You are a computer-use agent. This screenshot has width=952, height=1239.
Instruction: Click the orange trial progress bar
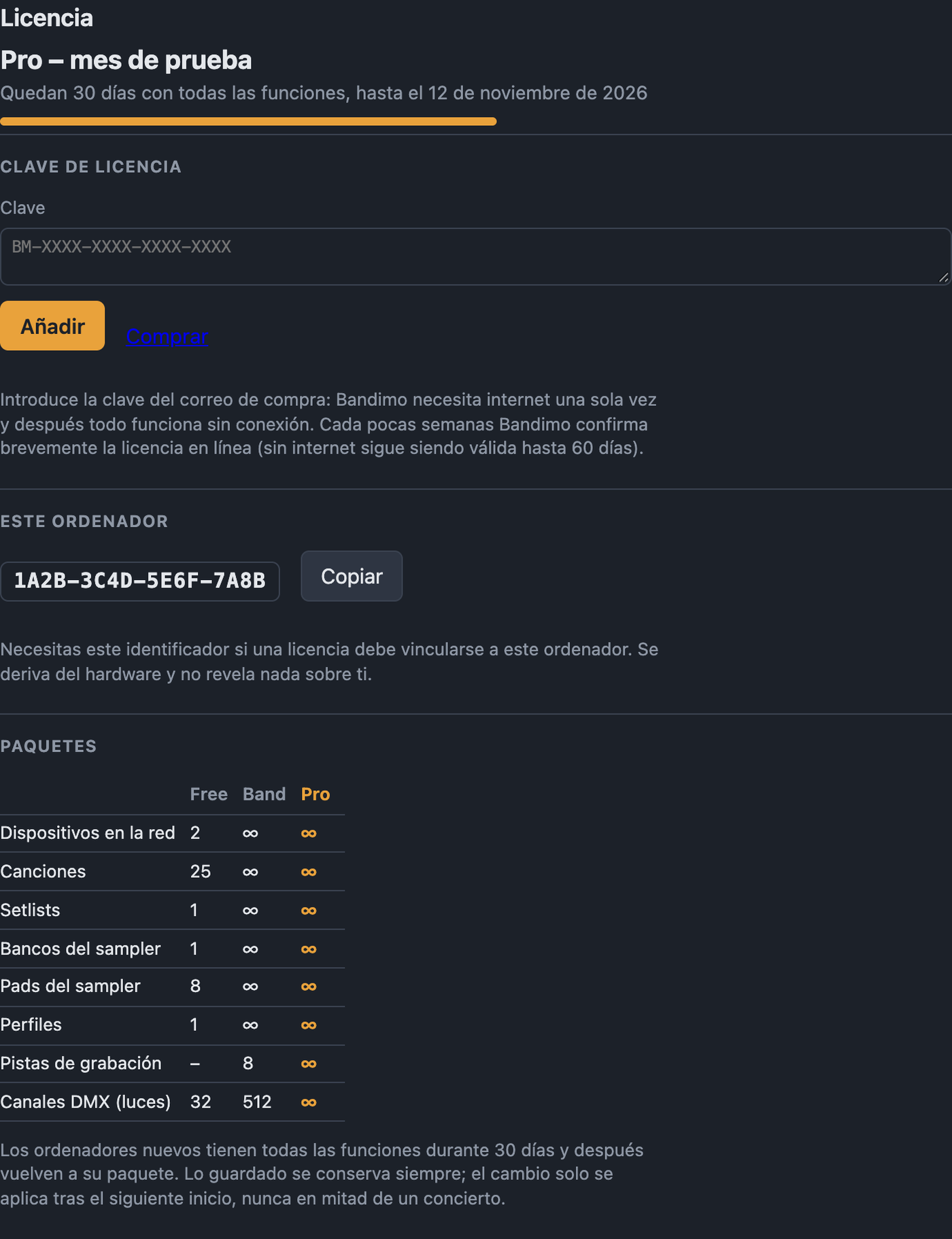coord(248,121)
